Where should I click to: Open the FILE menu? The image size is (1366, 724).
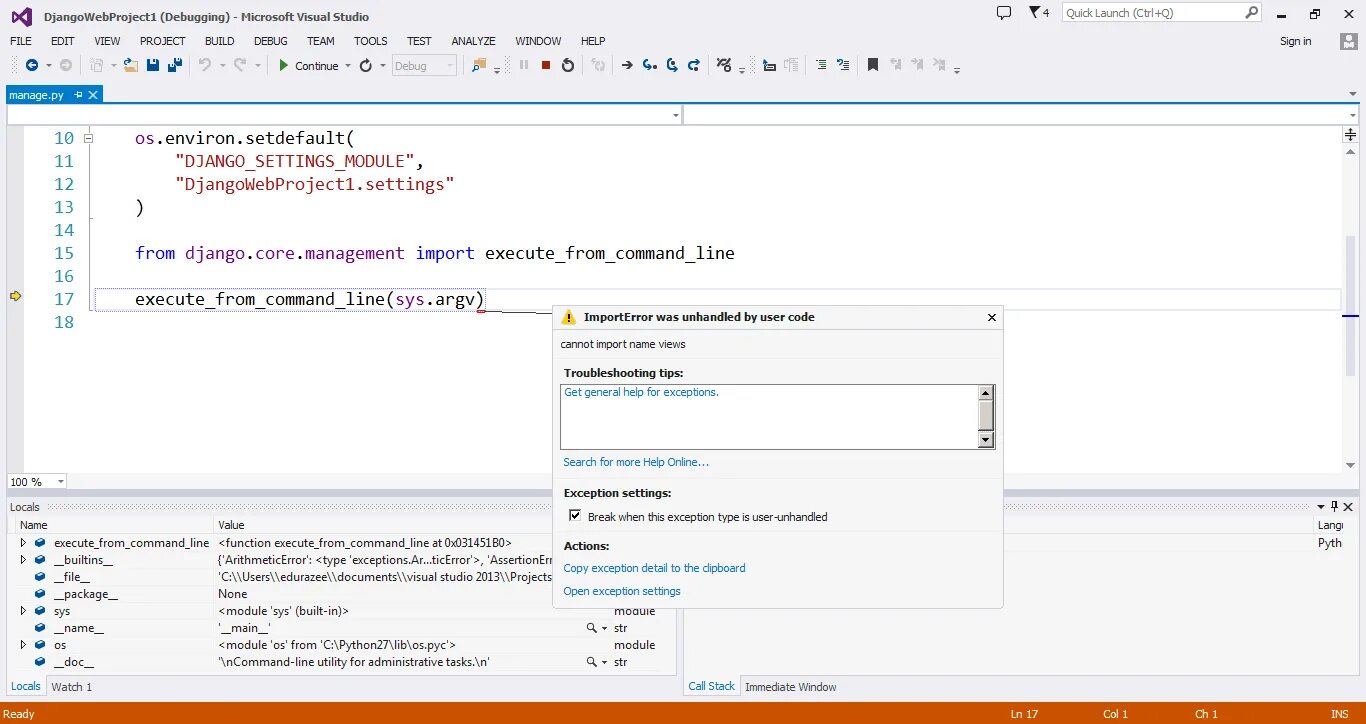click(x=21, y=41)
